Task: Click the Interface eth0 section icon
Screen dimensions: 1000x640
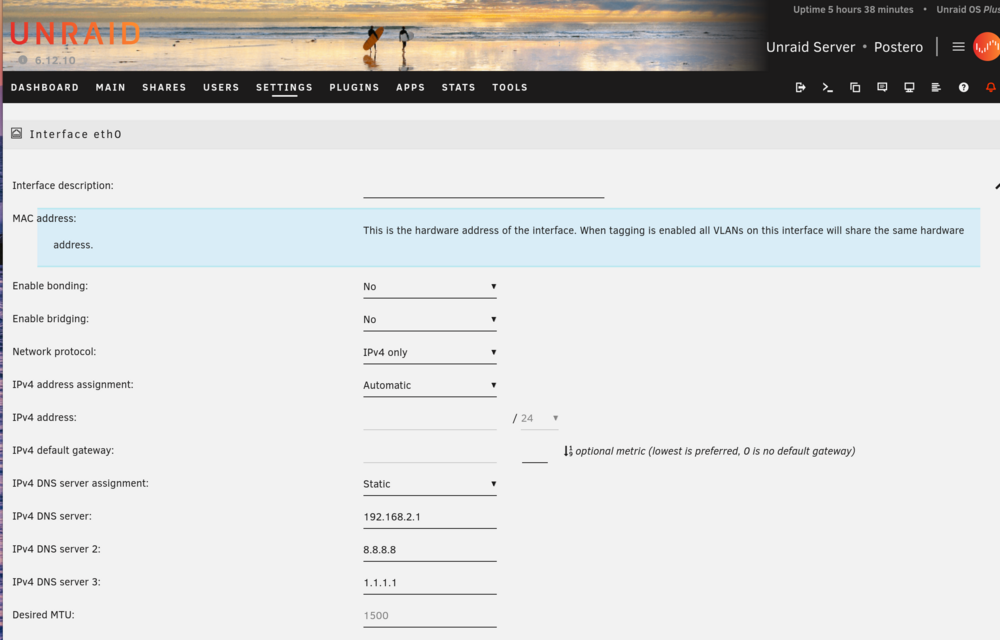Action: coord(17,133)
